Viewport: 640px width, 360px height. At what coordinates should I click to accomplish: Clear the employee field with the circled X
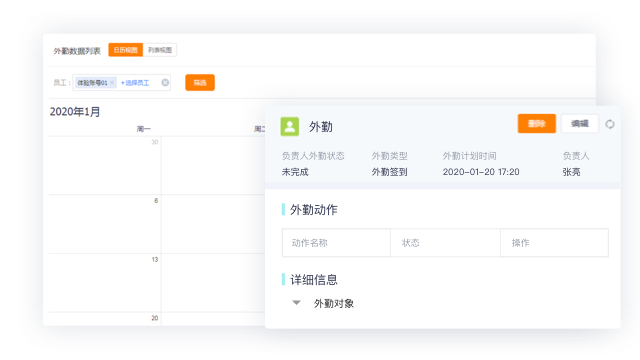click(x=165, y=83)
